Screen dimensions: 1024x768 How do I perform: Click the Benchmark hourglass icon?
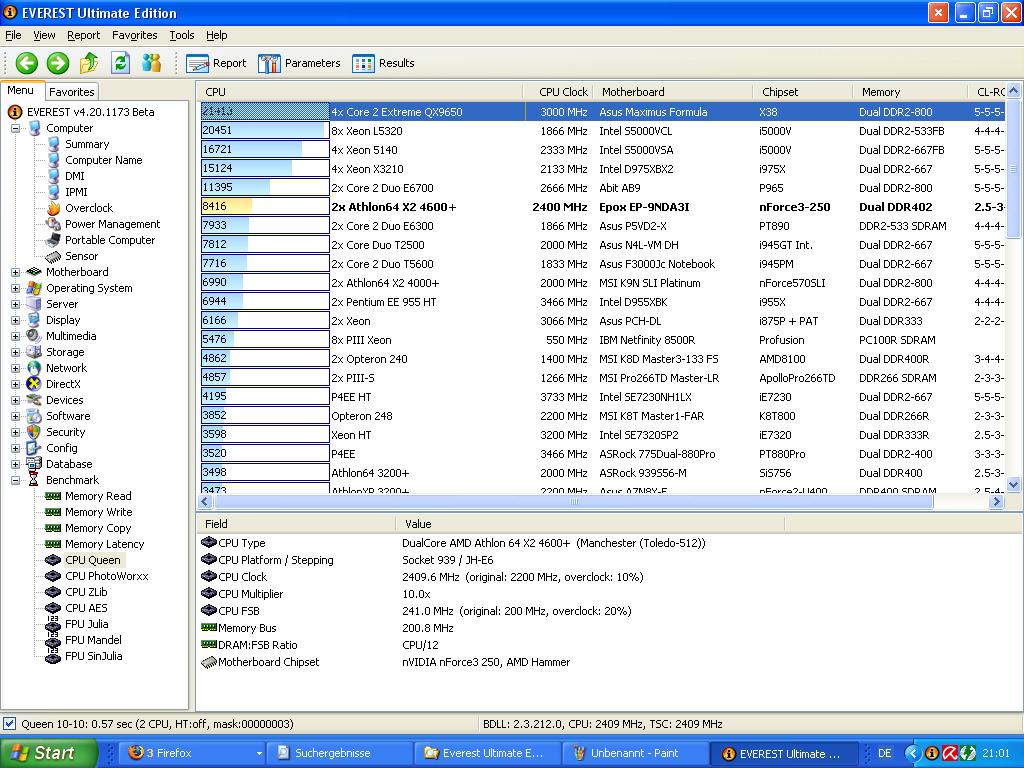[34, 480]
